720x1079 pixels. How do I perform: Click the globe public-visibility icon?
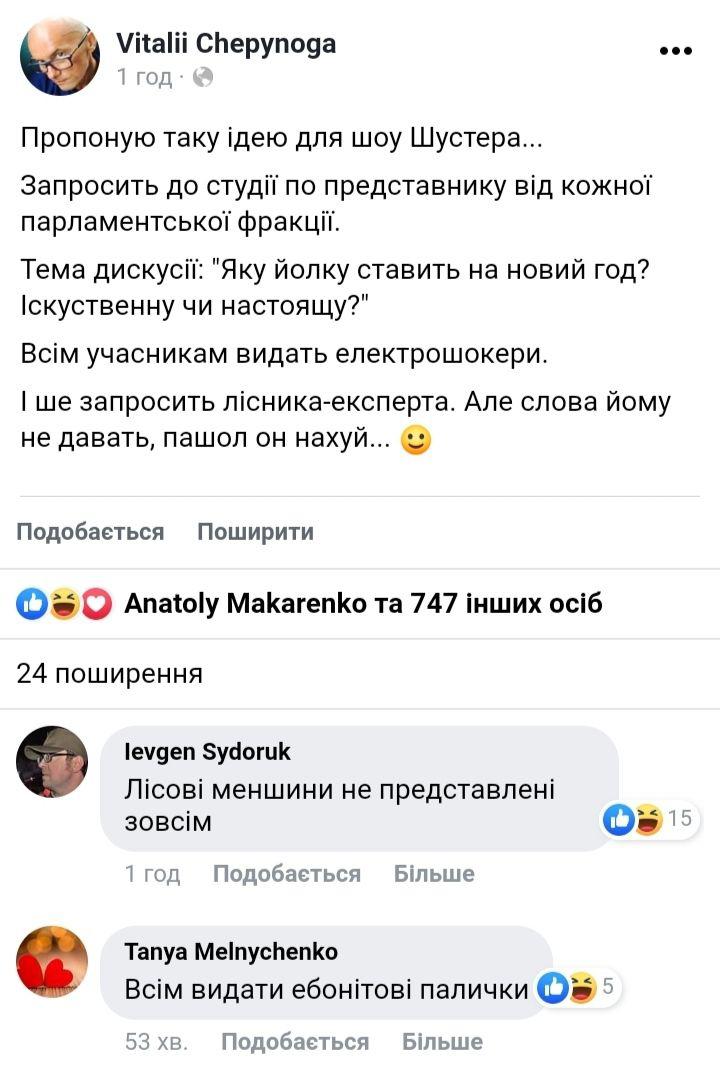pyautogui.click(x=203, y=77)
